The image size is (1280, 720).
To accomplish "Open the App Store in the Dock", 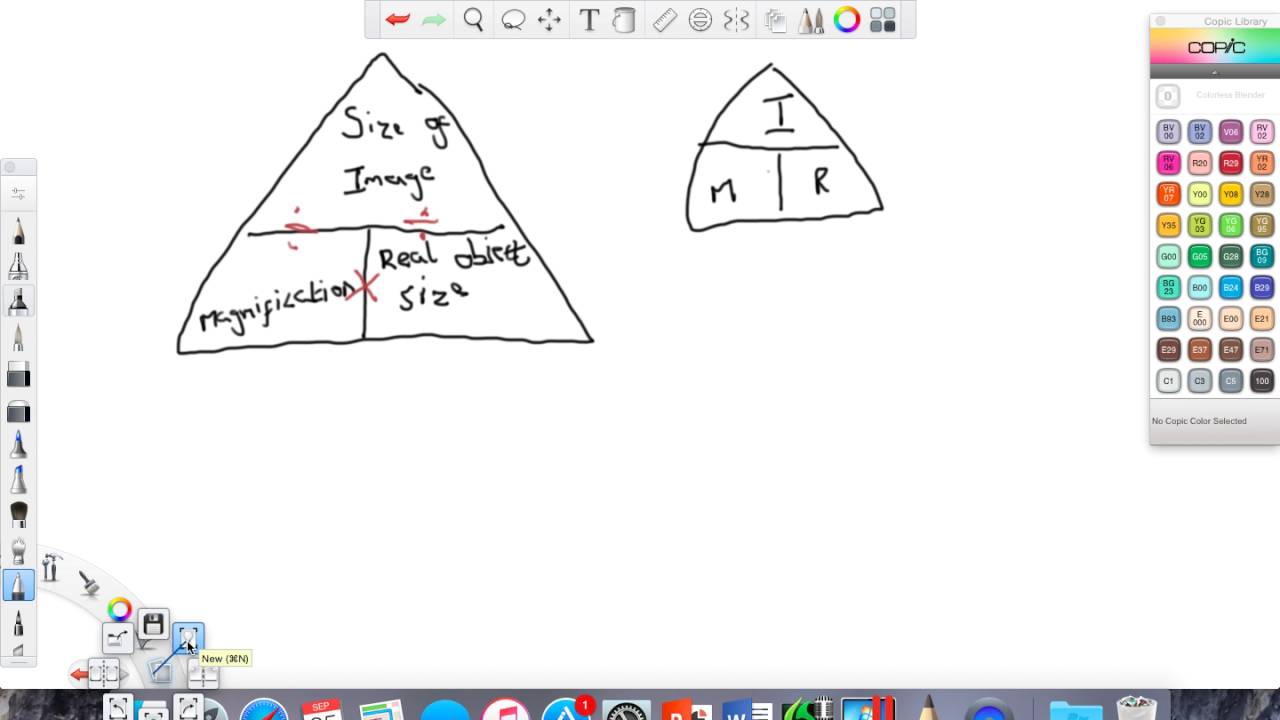I will (x=566, y=710).
